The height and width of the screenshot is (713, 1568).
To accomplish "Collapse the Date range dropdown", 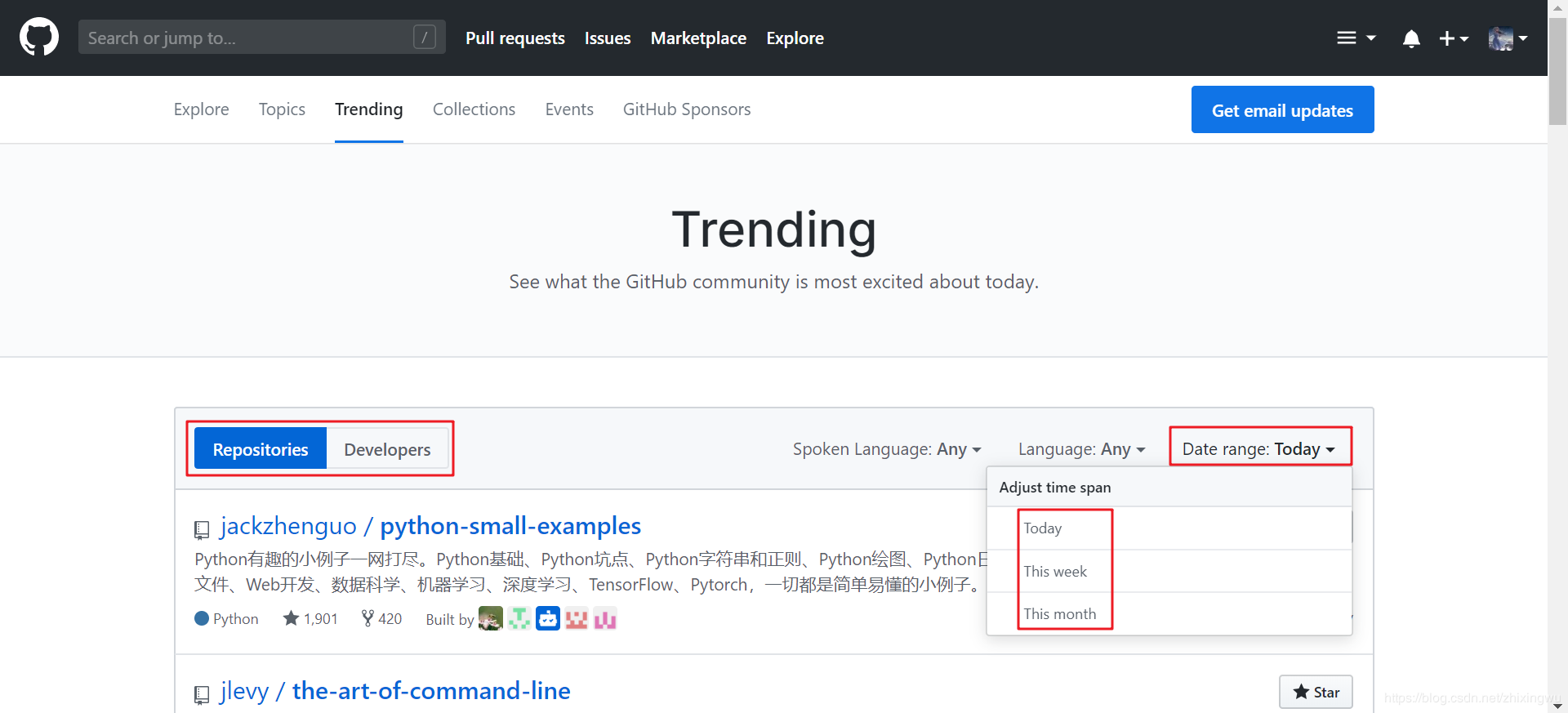I will pos(1258,449).
